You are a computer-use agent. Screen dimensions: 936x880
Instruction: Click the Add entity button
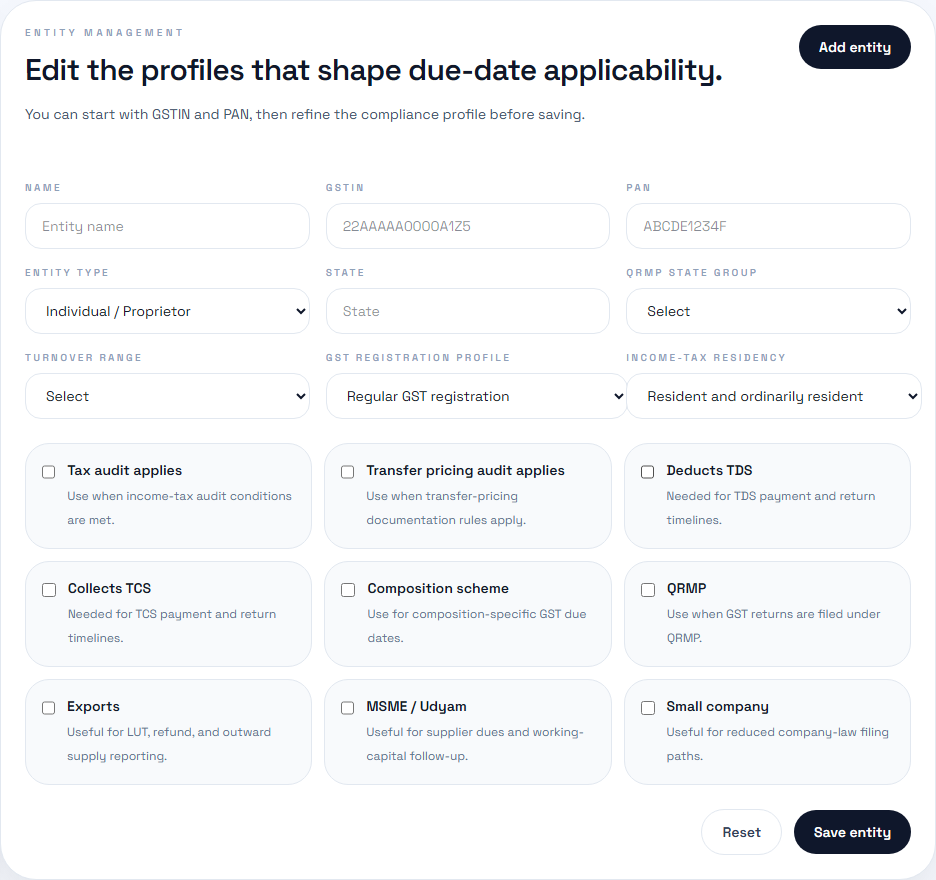pyautogui.click(x=854, y=47)
